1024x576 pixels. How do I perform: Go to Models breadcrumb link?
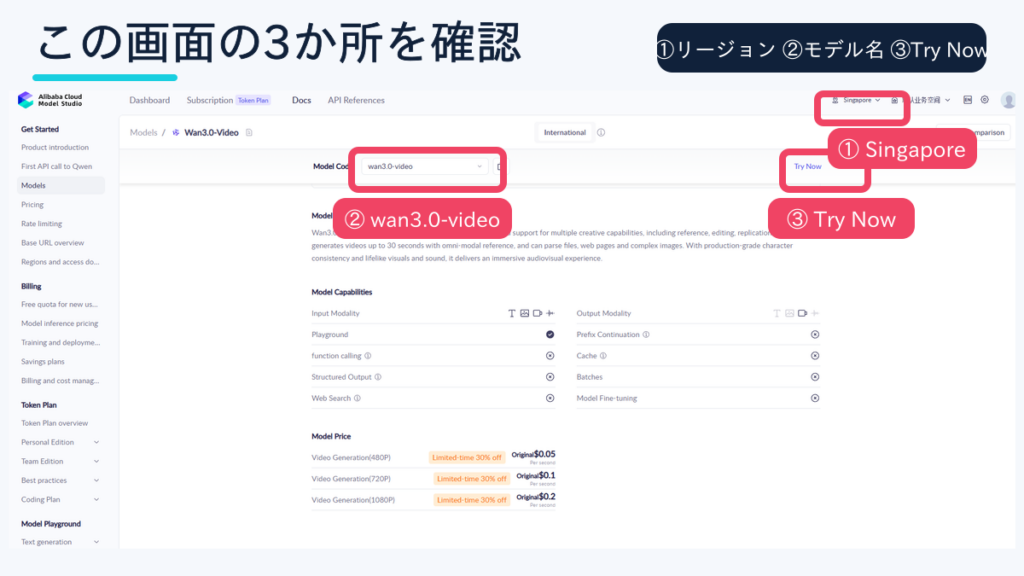(x=143, y=133)
